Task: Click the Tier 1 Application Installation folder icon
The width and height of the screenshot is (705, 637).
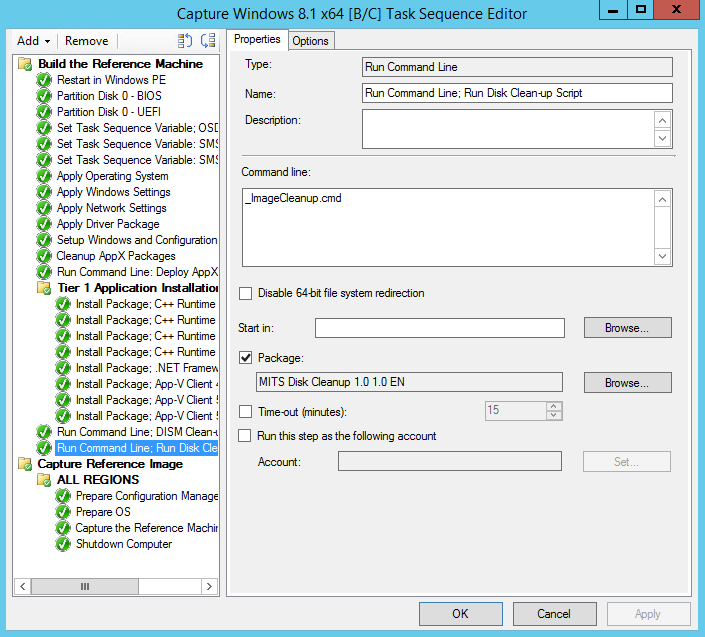Action: click(x=44, y=288)
